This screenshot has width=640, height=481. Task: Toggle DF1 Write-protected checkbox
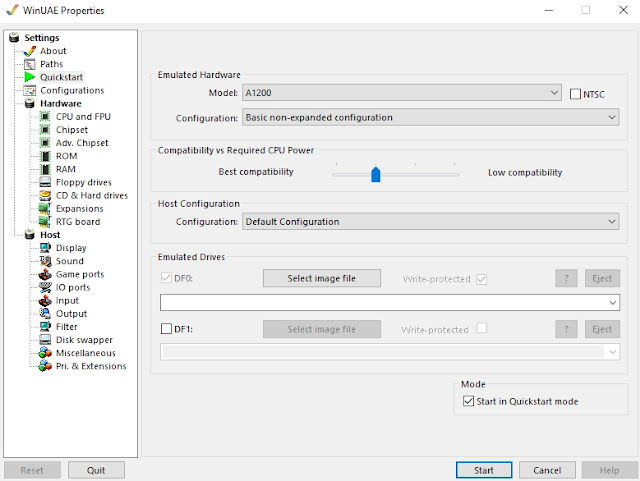coord(482,328)
